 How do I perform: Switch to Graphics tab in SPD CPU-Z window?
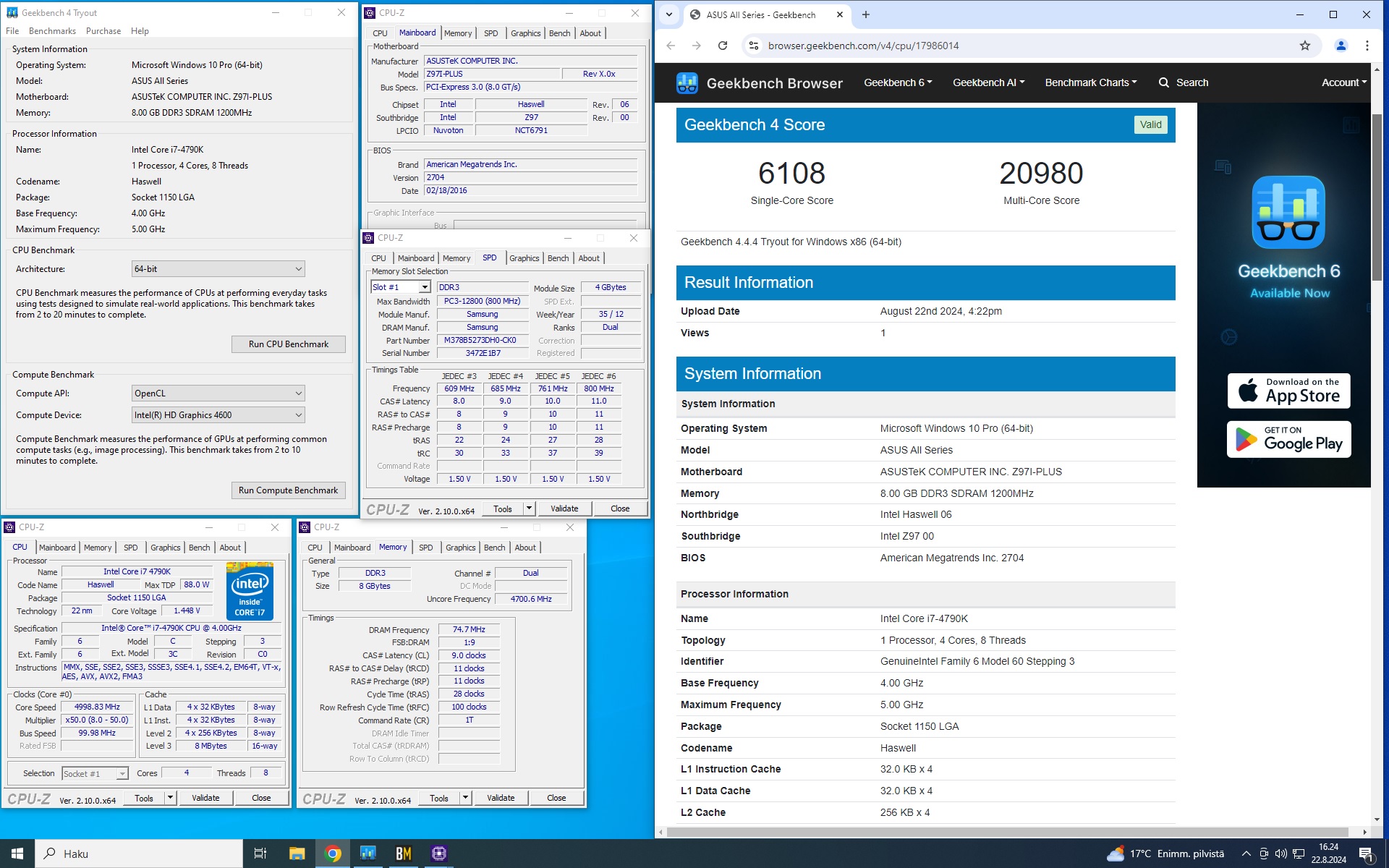click(x=524, y=258)
